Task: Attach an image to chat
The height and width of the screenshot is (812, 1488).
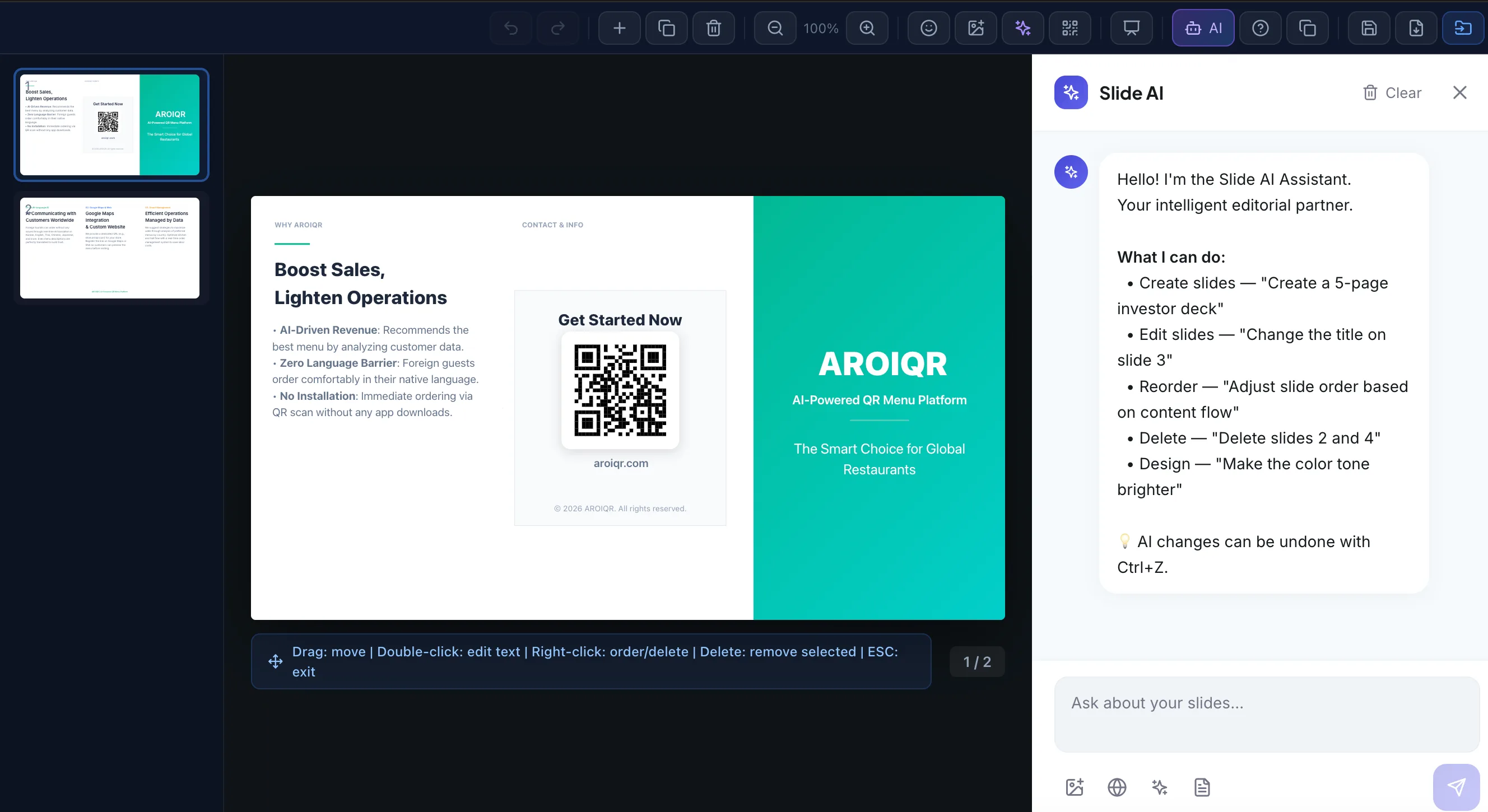Action: (1075, 787)
